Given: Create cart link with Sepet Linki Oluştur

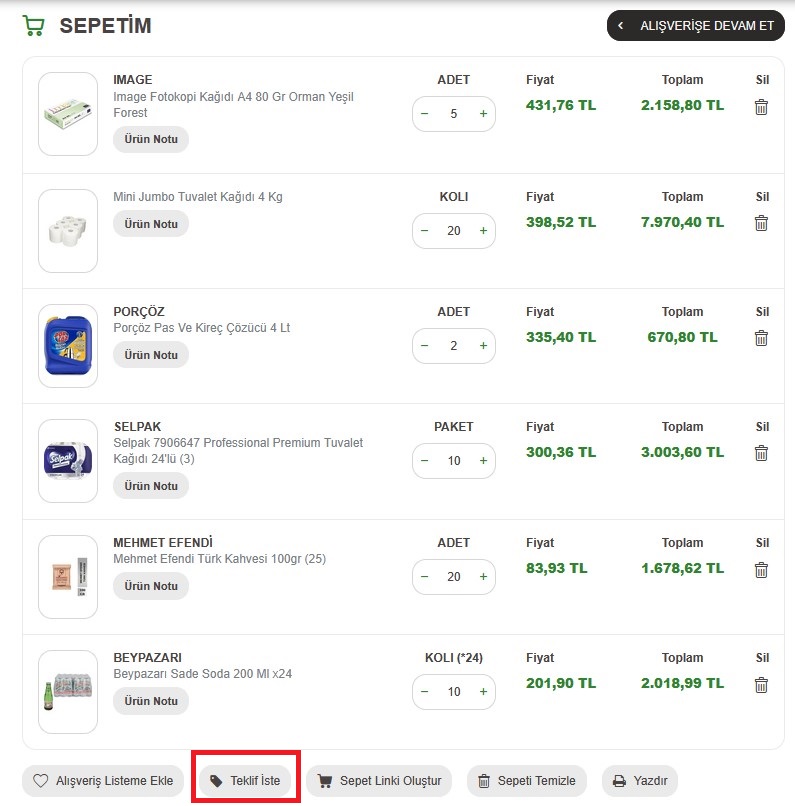Looking at the screenshot, I should [379, 781].
